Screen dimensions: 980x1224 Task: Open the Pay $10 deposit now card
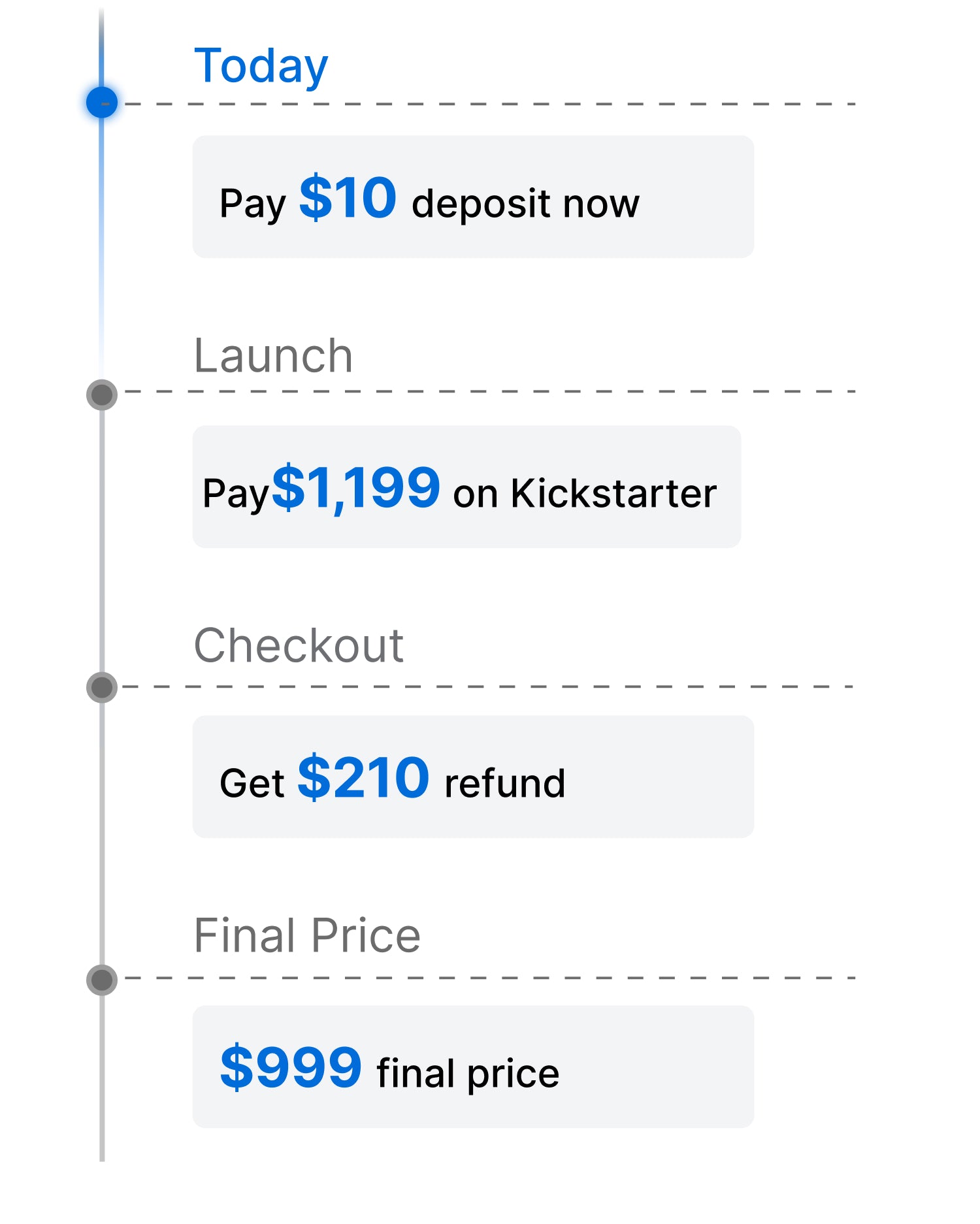click(473, 197)
